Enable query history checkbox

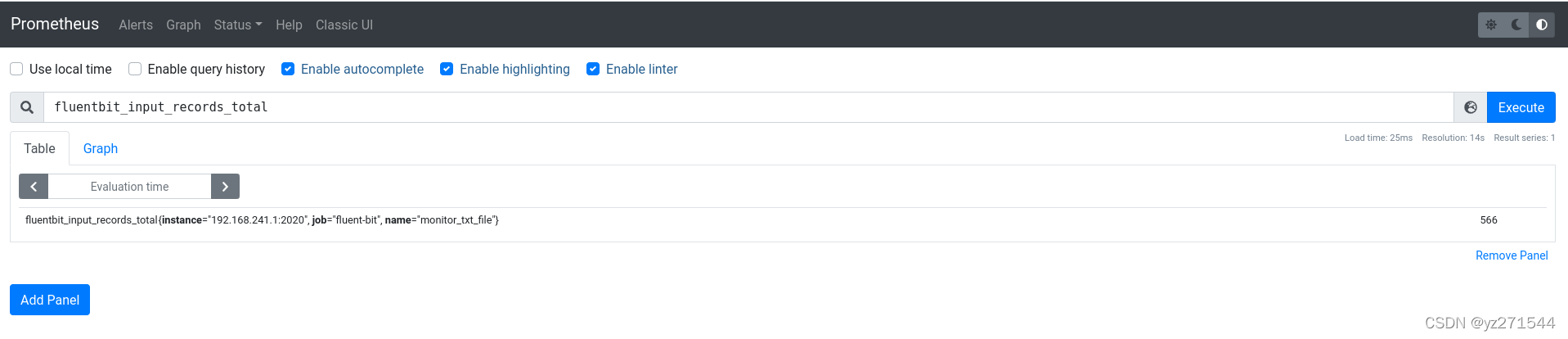pyautogui.click(x=135, y=69)
